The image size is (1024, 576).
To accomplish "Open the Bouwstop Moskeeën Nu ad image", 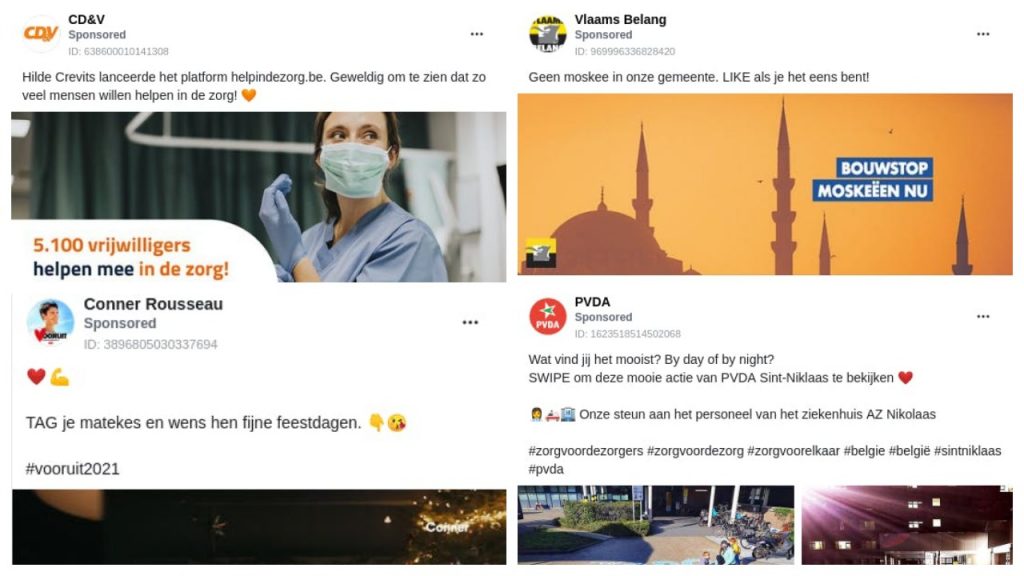I will (x=765, y=184).
